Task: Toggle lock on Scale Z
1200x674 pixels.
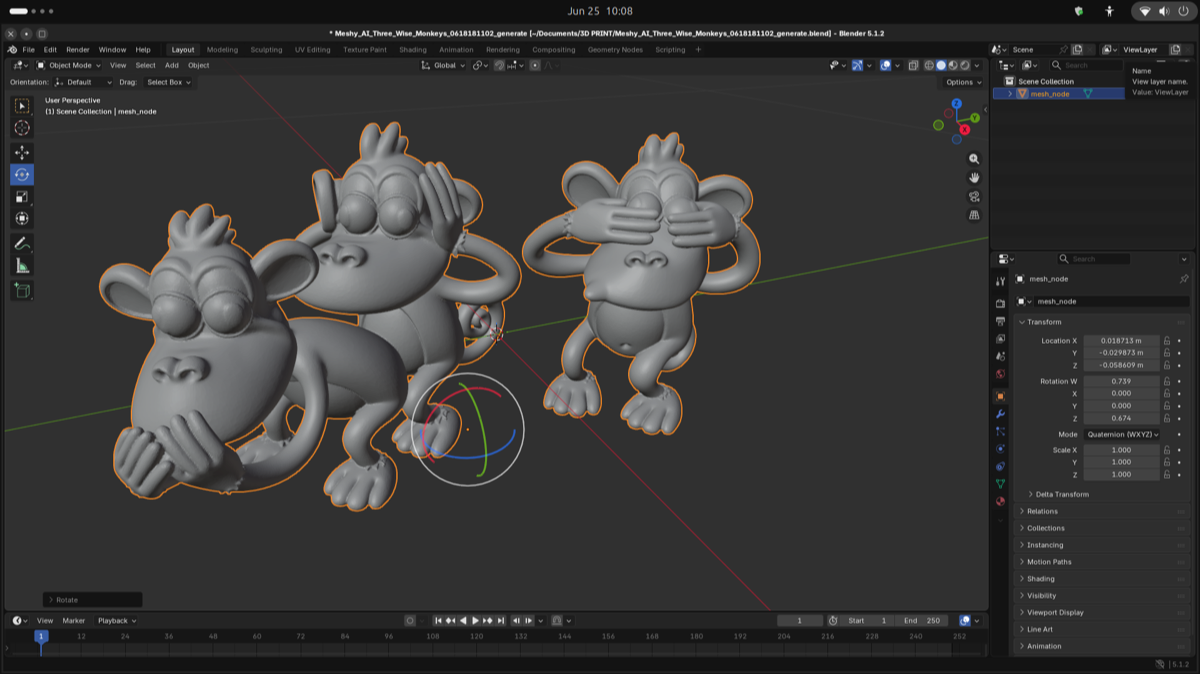Action: coord(1166,474)
